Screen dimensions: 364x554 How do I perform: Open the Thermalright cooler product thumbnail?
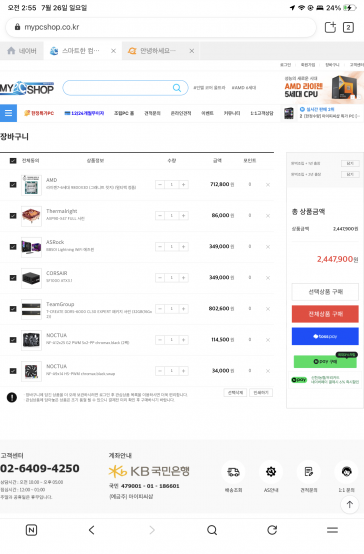31,216
